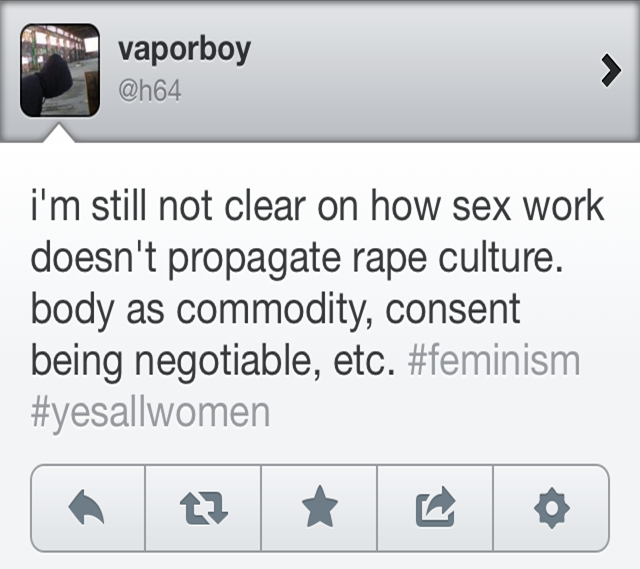
Task: Select the @h64 handle text
Action: 150,92
